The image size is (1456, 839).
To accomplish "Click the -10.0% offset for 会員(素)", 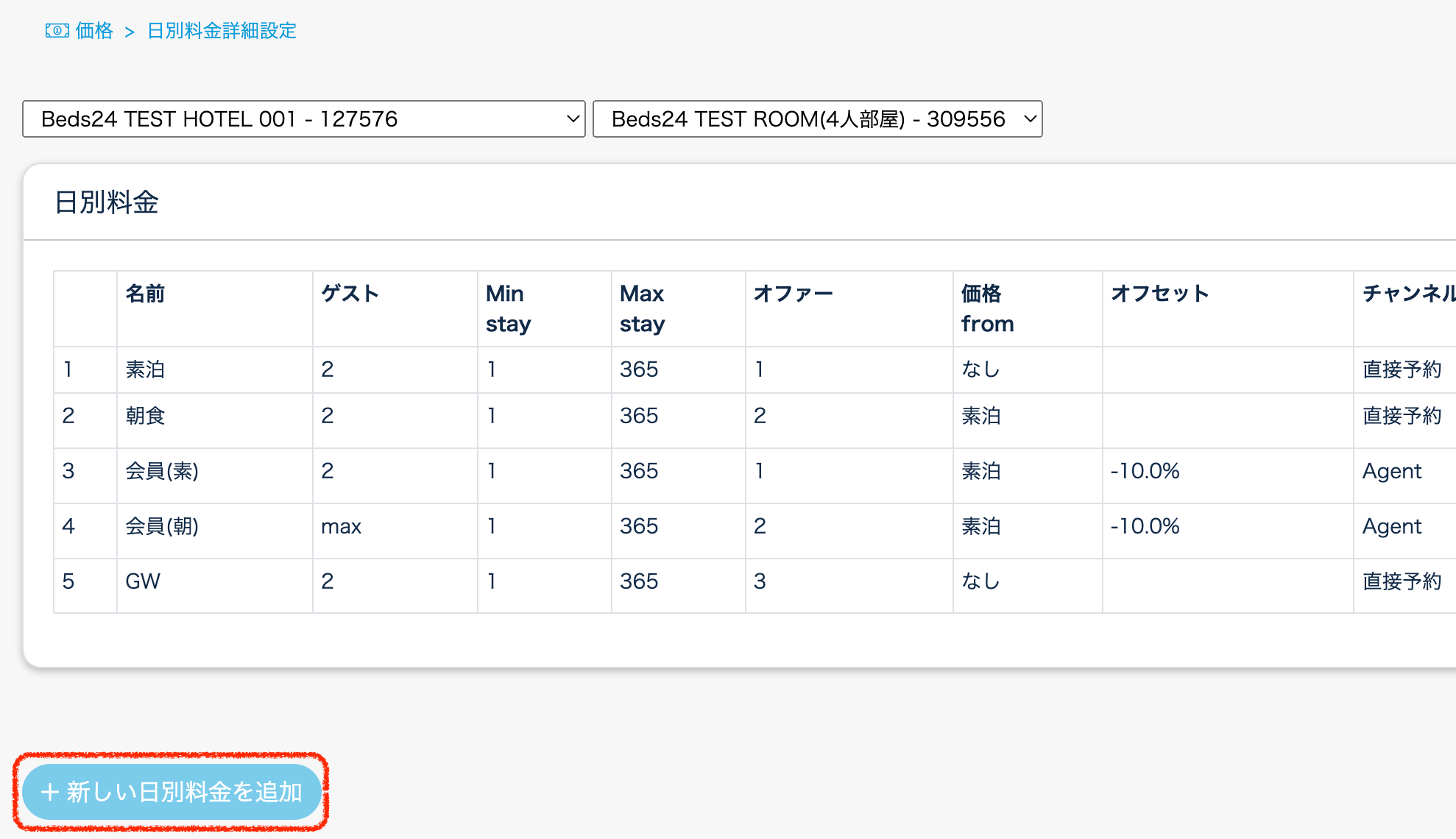I will 1145,471.
